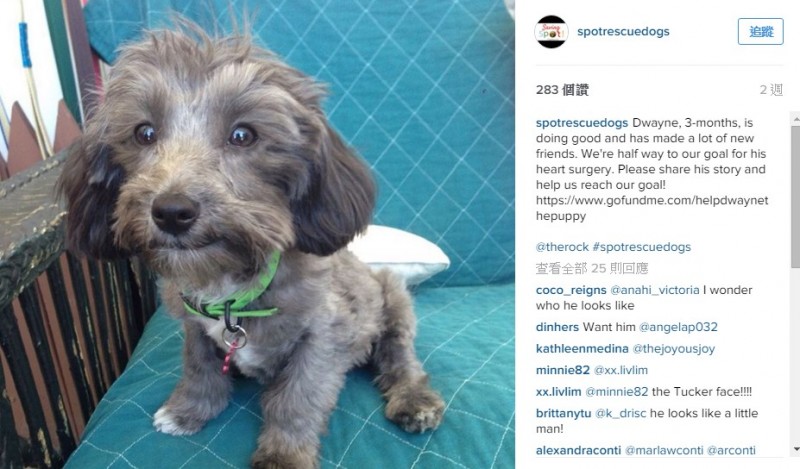Open brittanytu commenter profile
This screenshot has width=800, height=469.
click(x=563, y=413)
